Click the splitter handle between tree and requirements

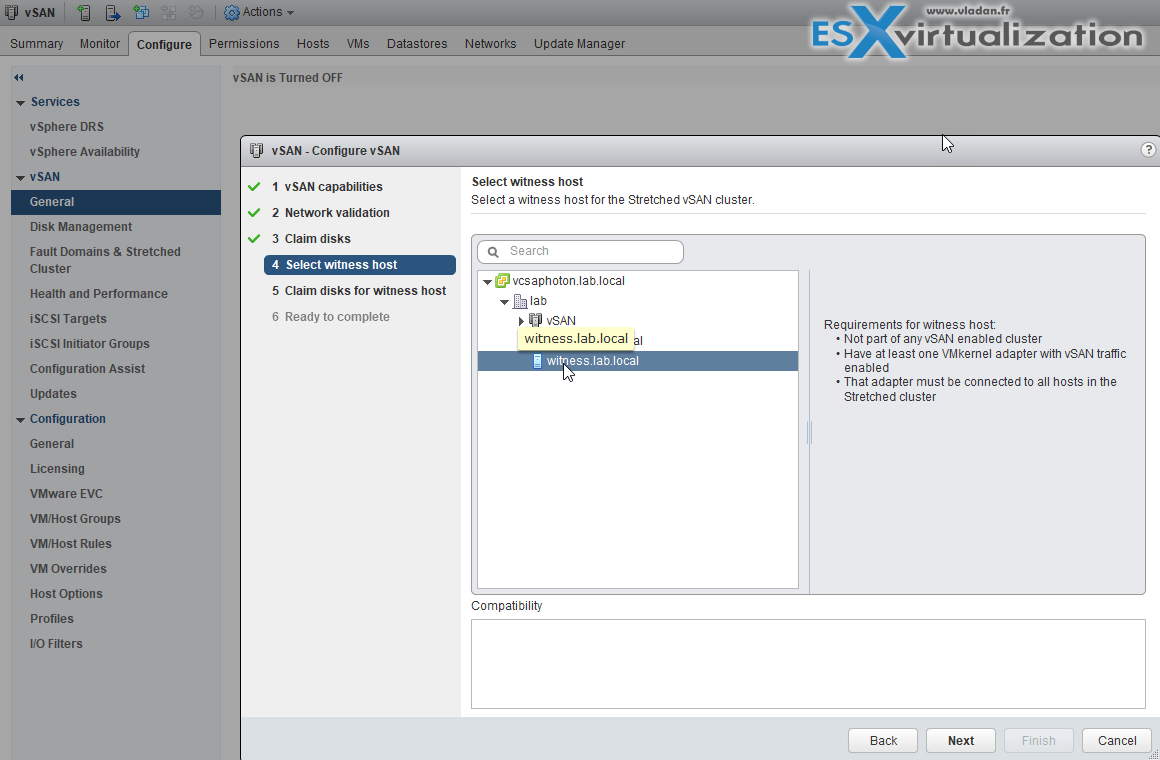point(809,432)
